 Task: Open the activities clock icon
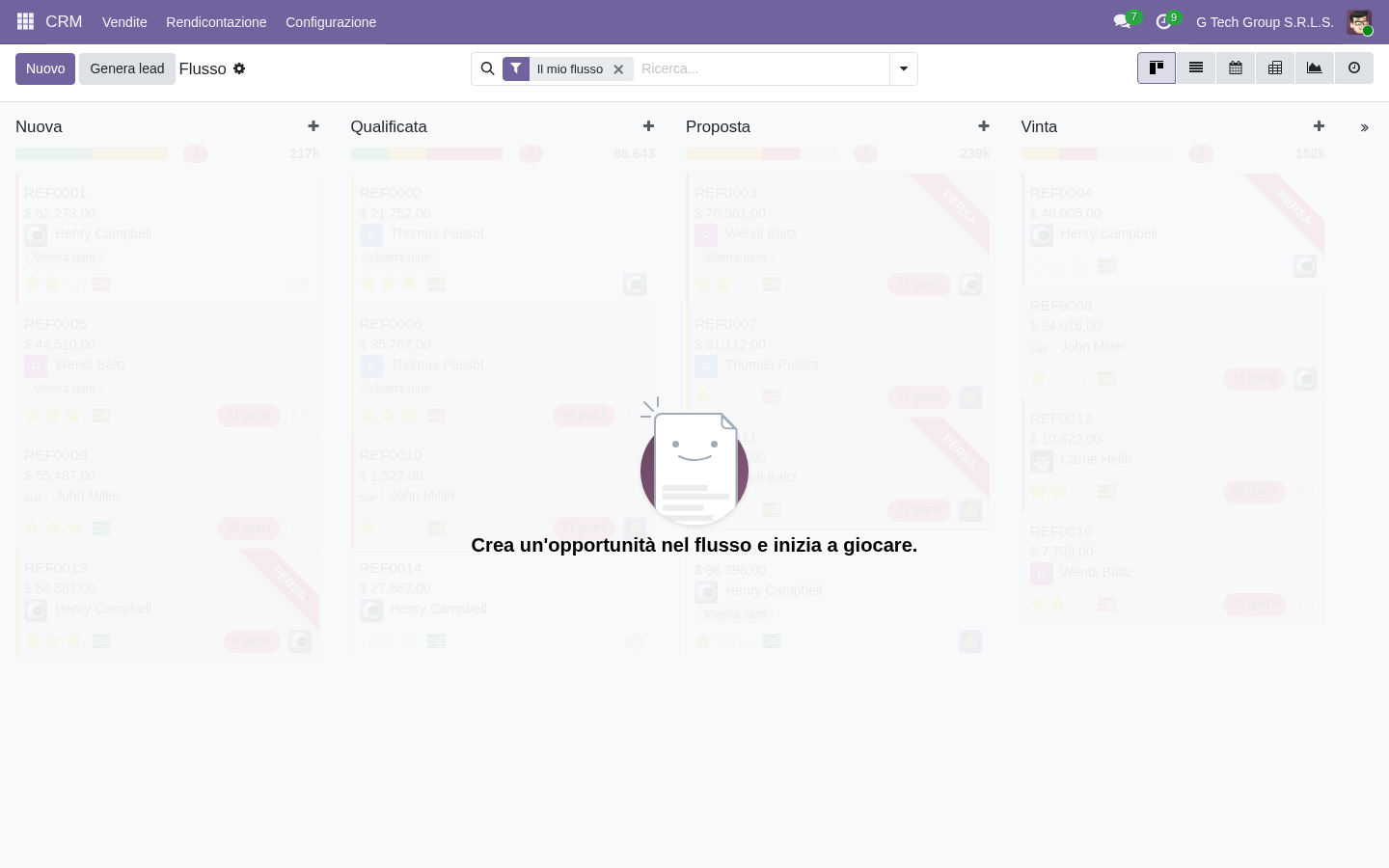point(1165,21)
